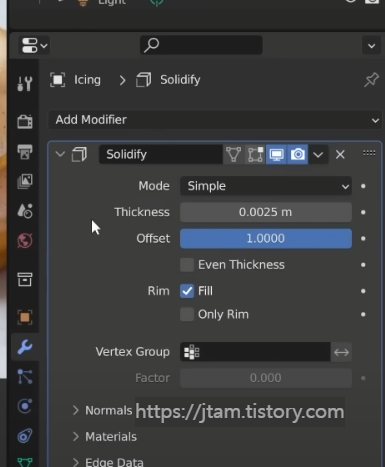Click the Solidify modifier name field
This screenshot has height=467, width=385.
click(161, 154)
